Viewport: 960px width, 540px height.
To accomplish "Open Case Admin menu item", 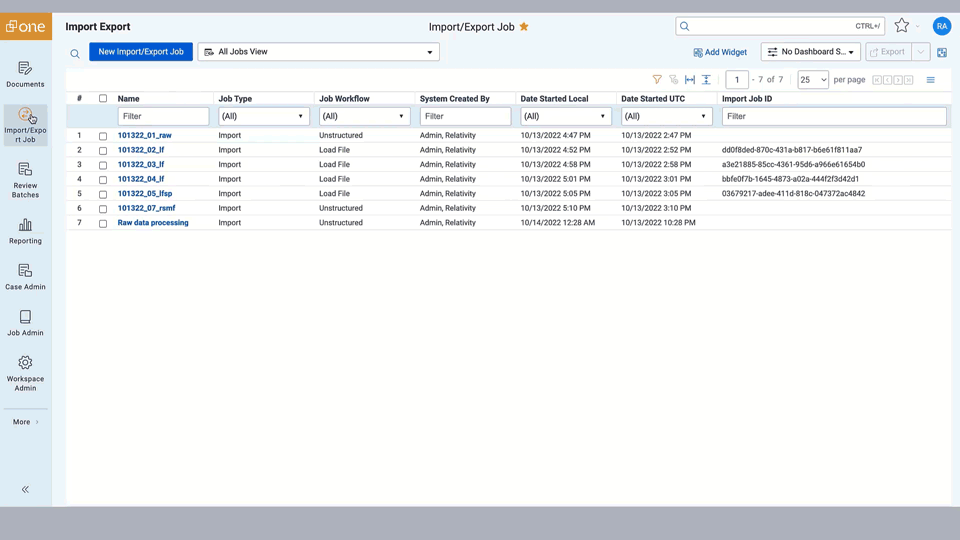I will 25,277.
